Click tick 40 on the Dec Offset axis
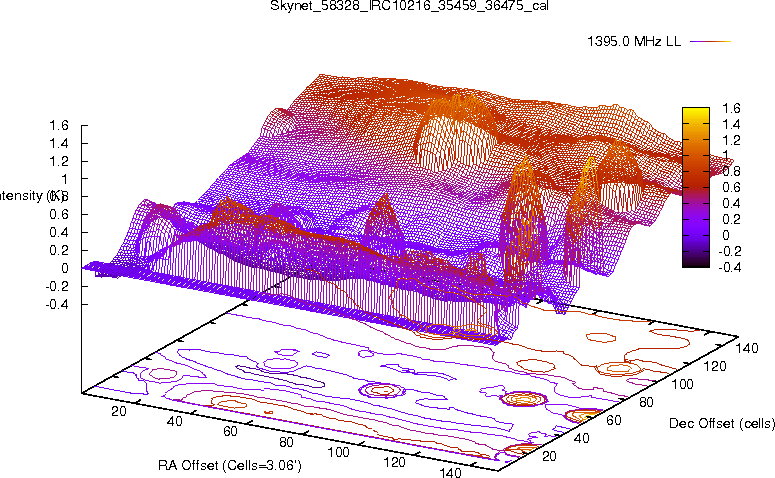This screenshot has height=478, width=775. (x=582, y=438)
